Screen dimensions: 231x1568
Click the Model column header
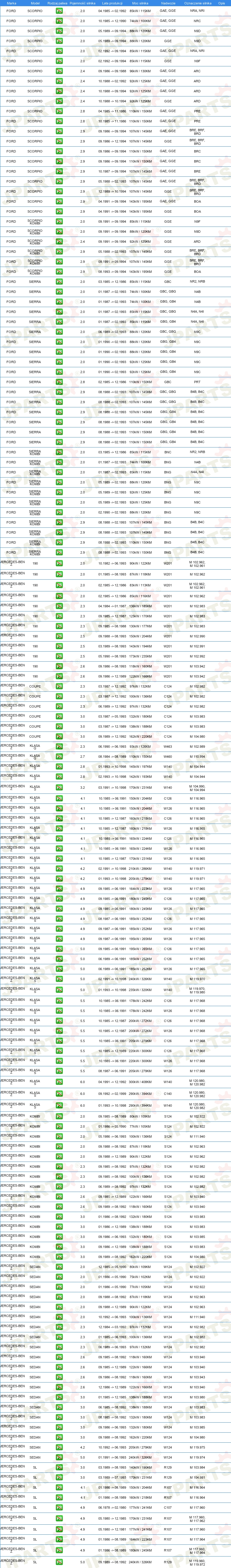click(35, 3)
